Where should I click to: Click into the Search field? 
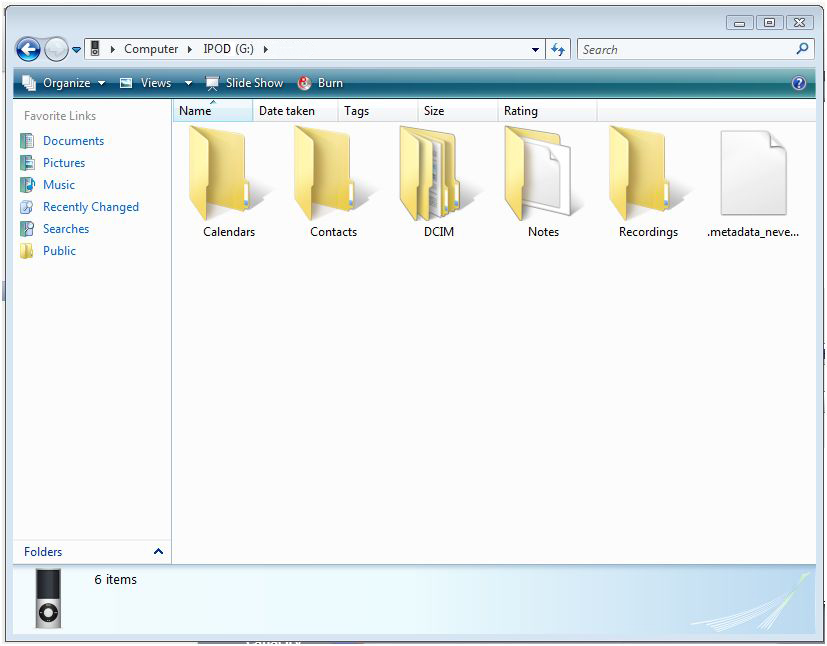pyautogui.click(x=685, y=49)
